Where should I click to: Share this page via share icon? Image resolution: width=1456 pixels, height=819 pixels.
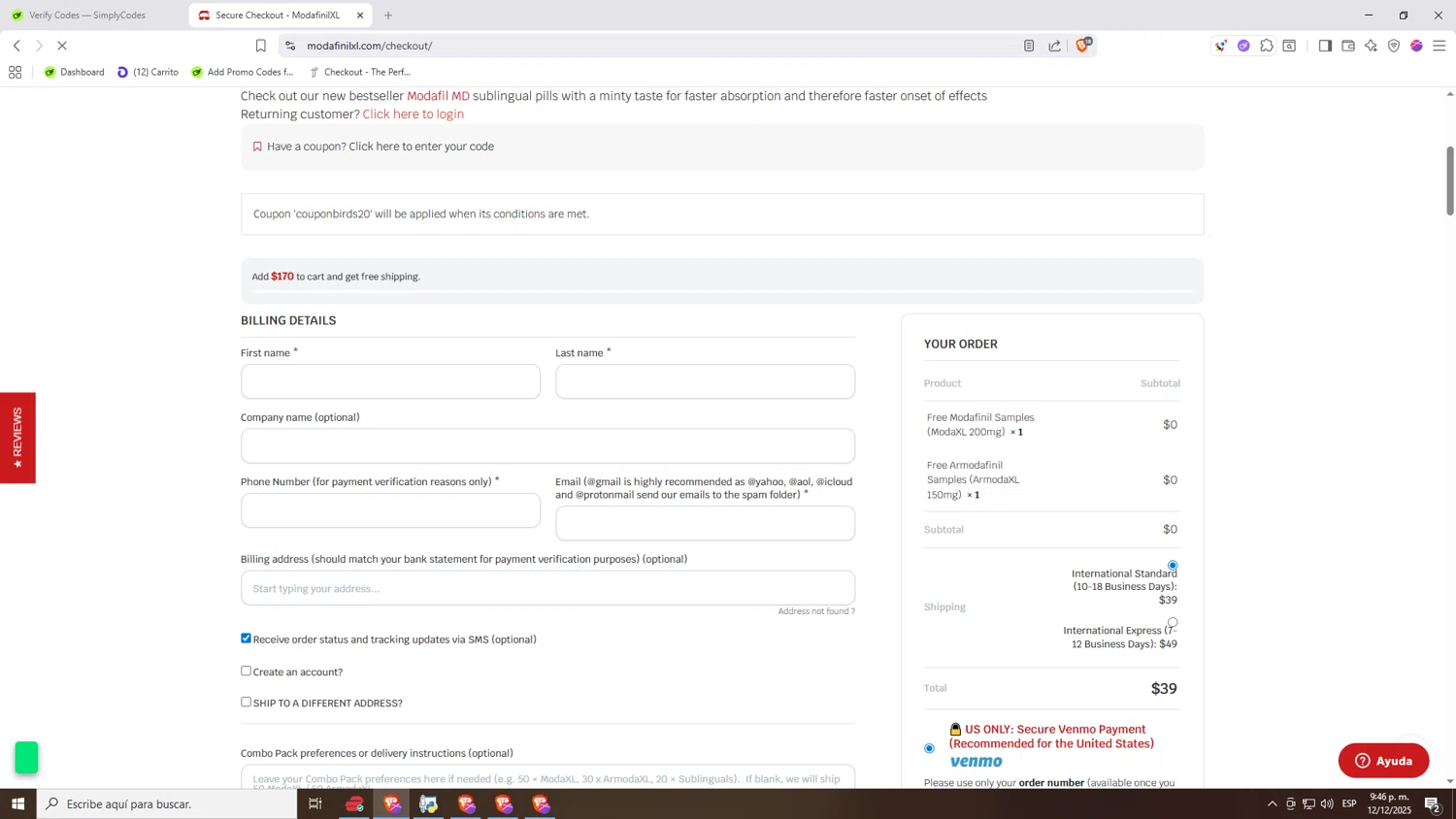point(1055,46)
